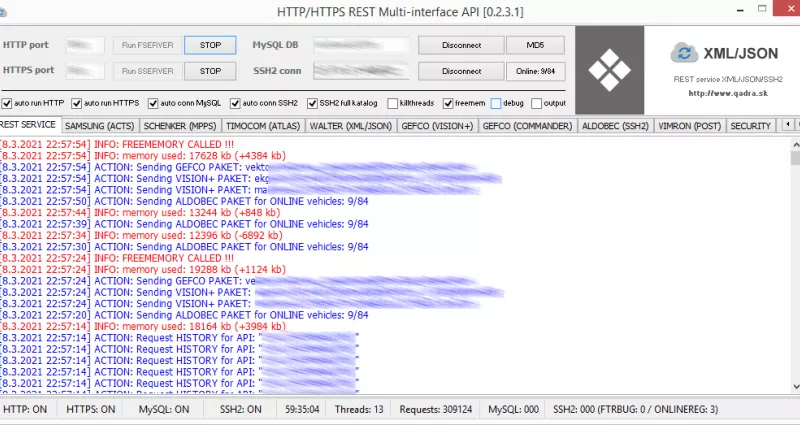Select the ALDOBEC (SSH2) tab
This screenshot has height=425, width=800.
(x=616, y=126)
